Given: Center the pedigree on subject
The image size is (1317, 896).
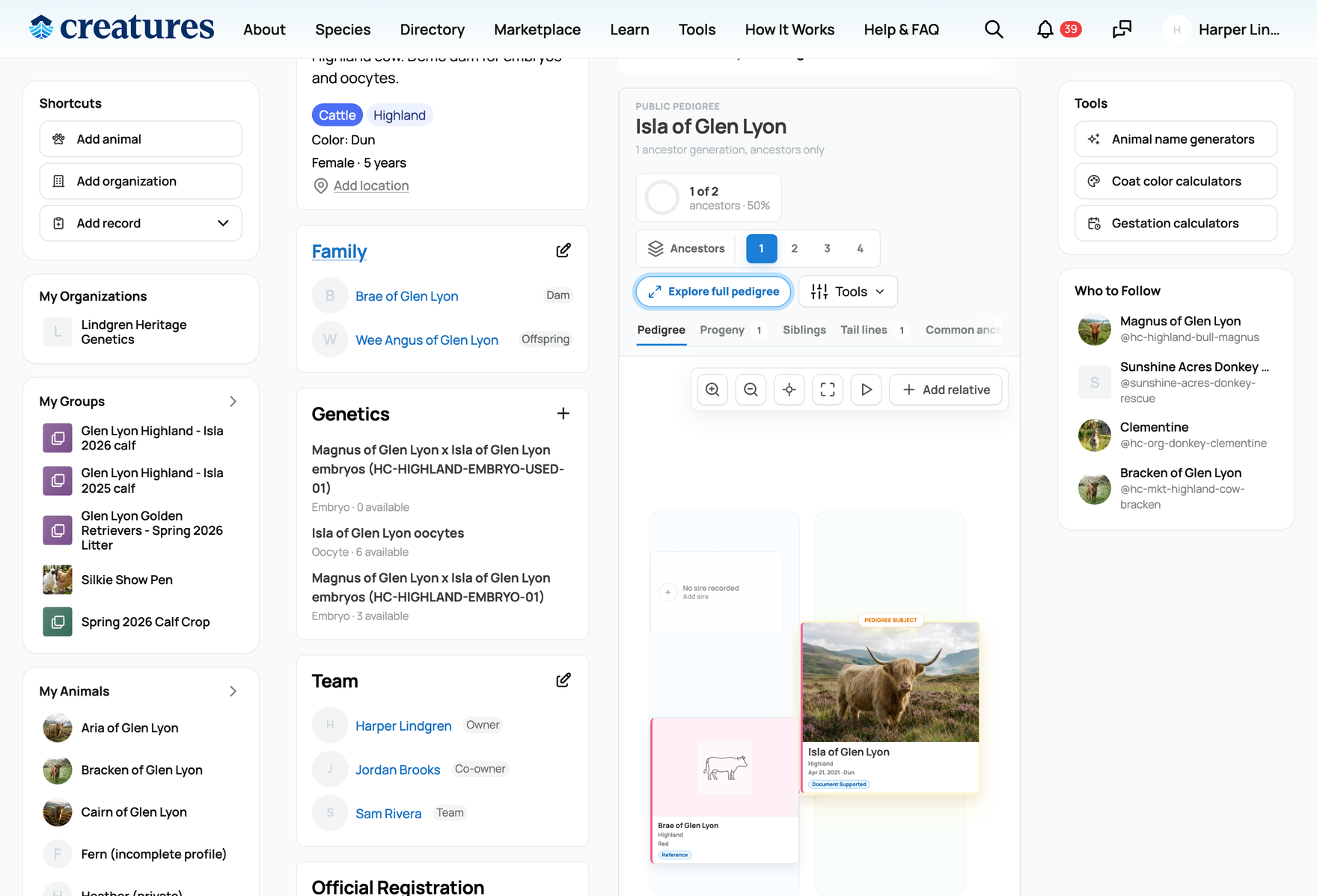Looking at the screenshot, I should coord(789,390).
